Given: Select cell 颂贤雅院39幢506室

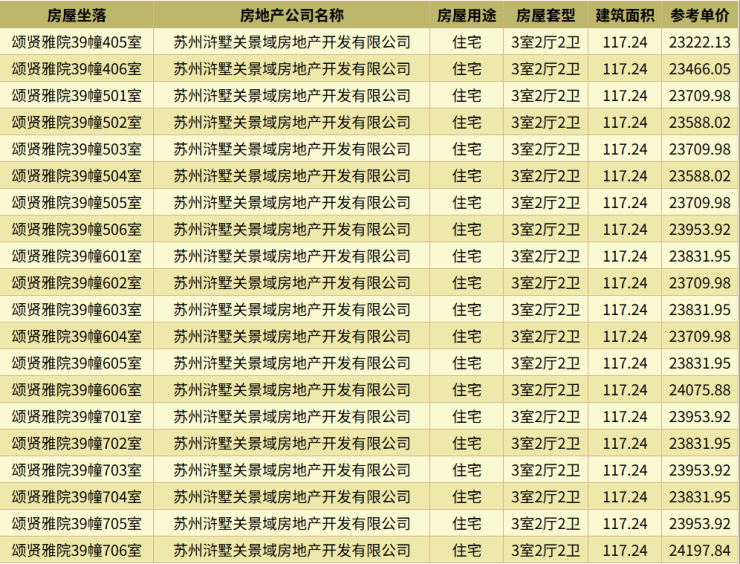Looking at the screenshot, I should (x=76, y=229).
